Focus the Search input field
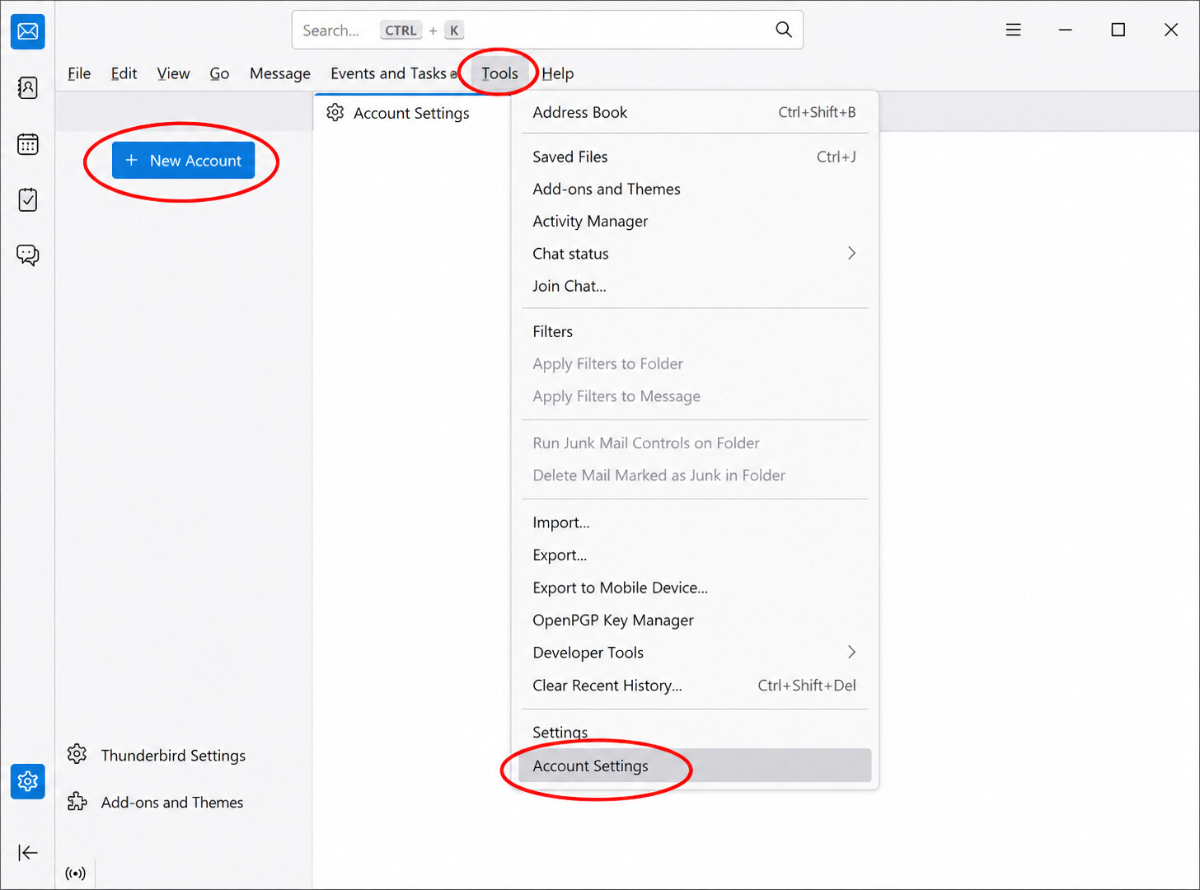Viewport: 1200px width, 890px height. coord(547,30)
